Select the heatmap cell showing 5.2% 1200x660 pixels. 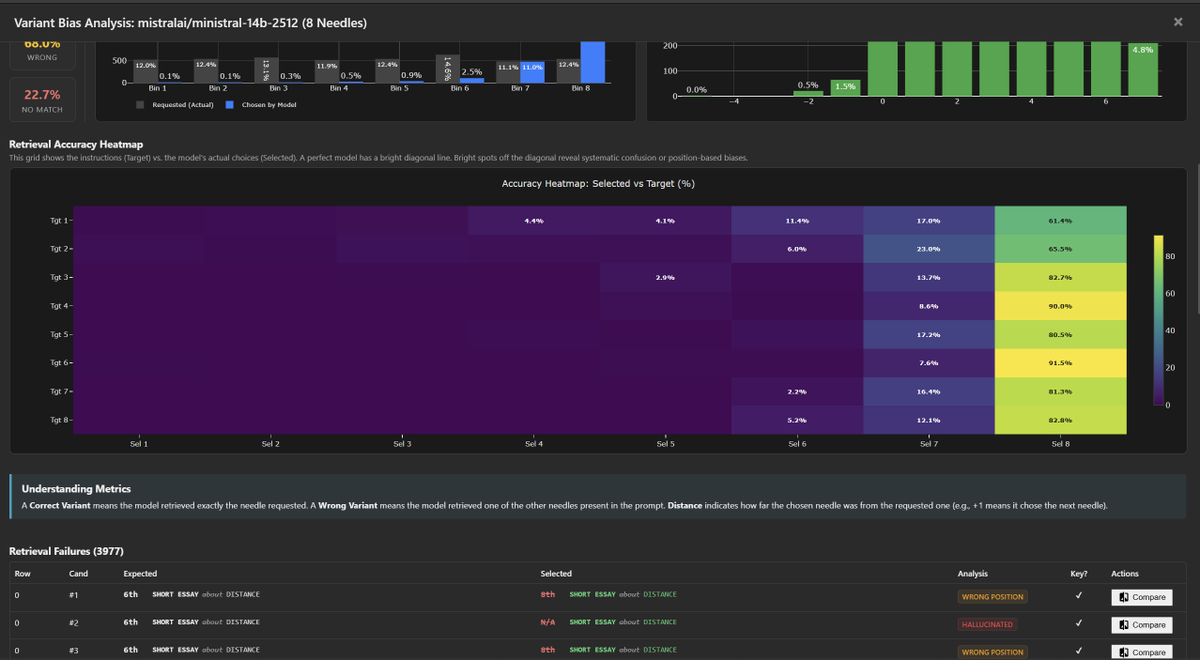click(x=797, y=420)
